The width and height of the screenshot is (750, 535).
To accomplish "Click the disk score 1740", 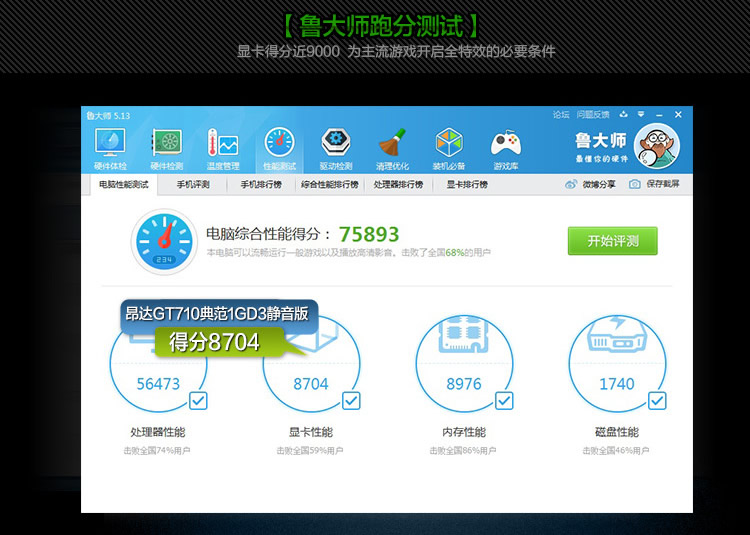I will [x=617, y=384].
